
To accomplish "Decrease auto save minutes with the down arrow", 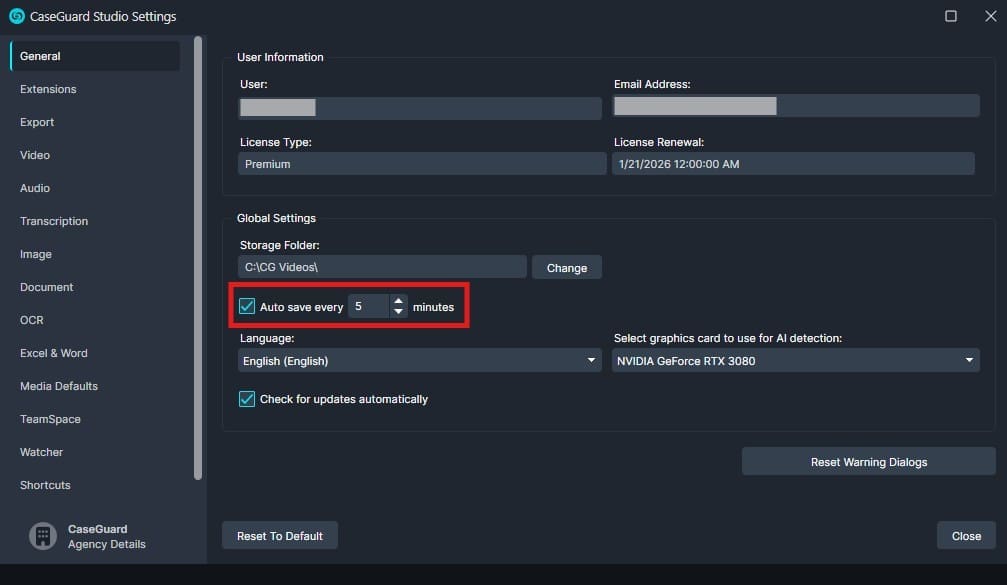I will [398, 311].
